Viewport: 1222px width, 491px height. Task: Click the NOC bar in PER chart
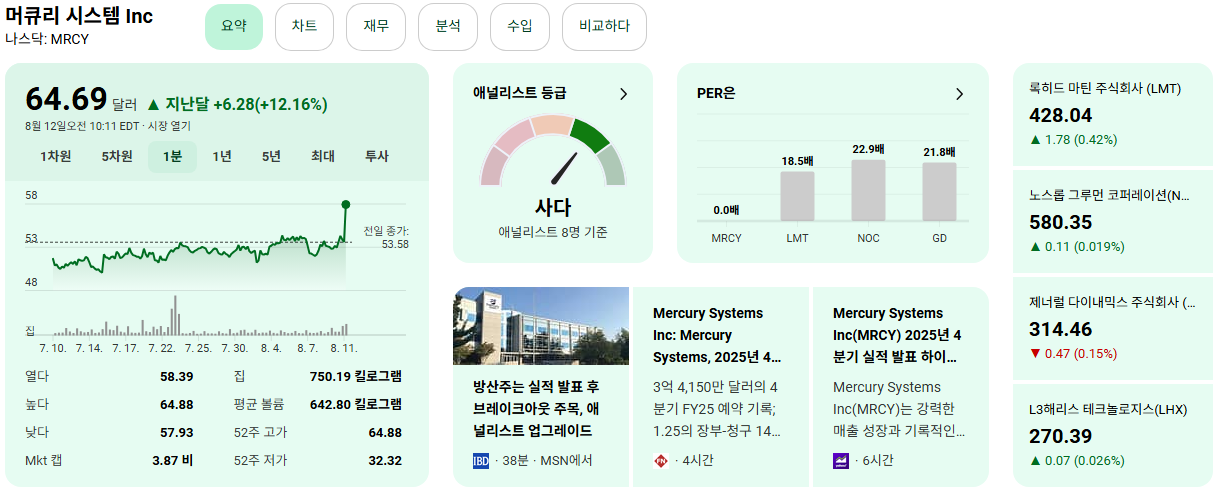pyautogui.click(x=868, y=189)
